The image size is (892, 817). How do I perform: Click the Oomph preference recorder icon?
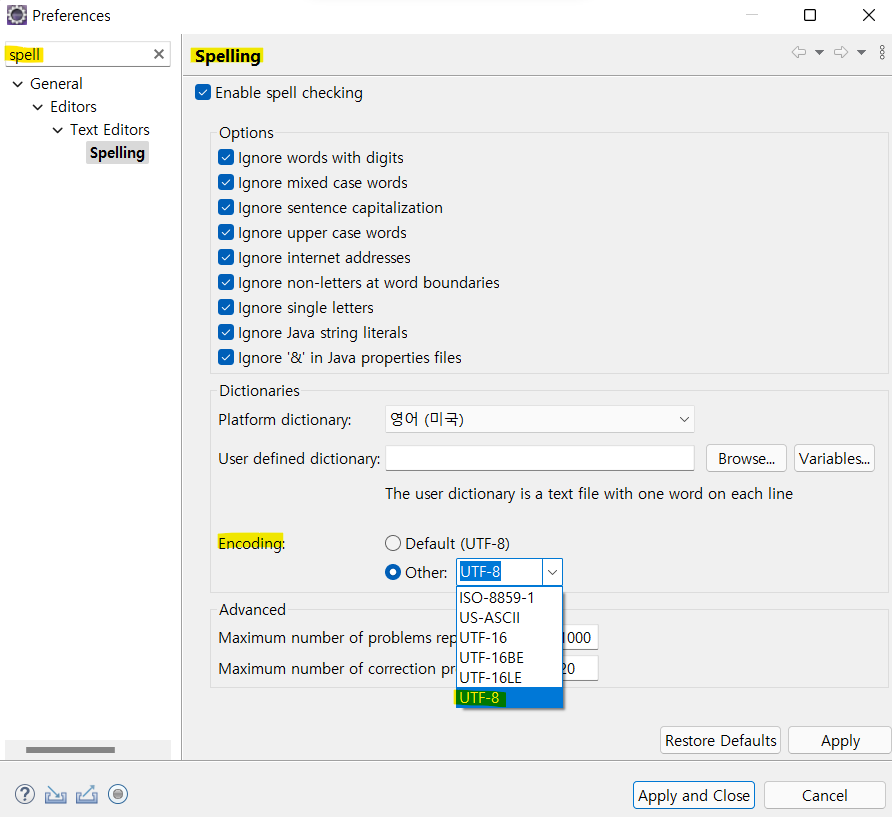pyautogui.click(x=118, y=794)
